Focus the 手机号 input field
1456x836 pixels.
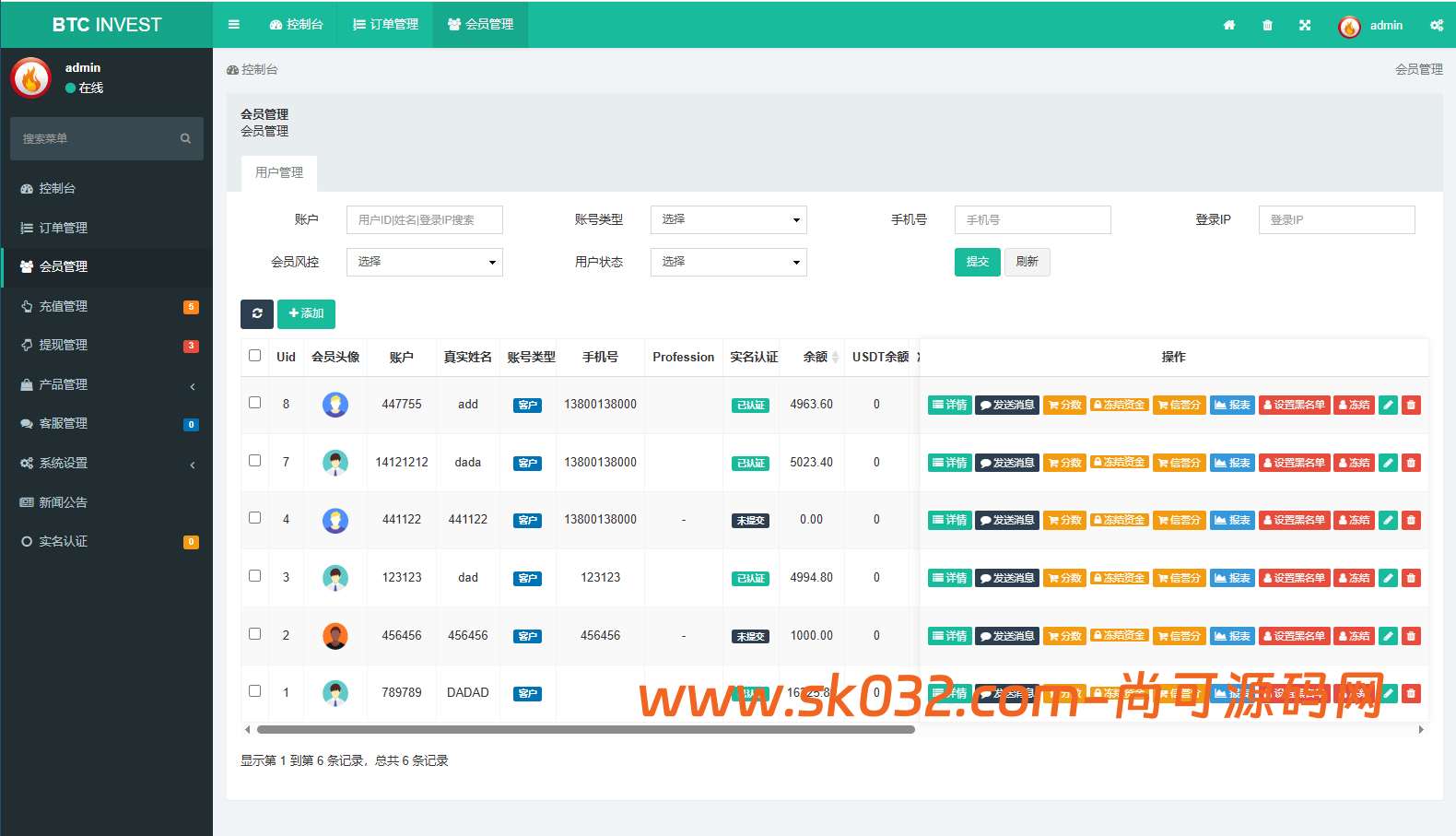pos(1033,219)
